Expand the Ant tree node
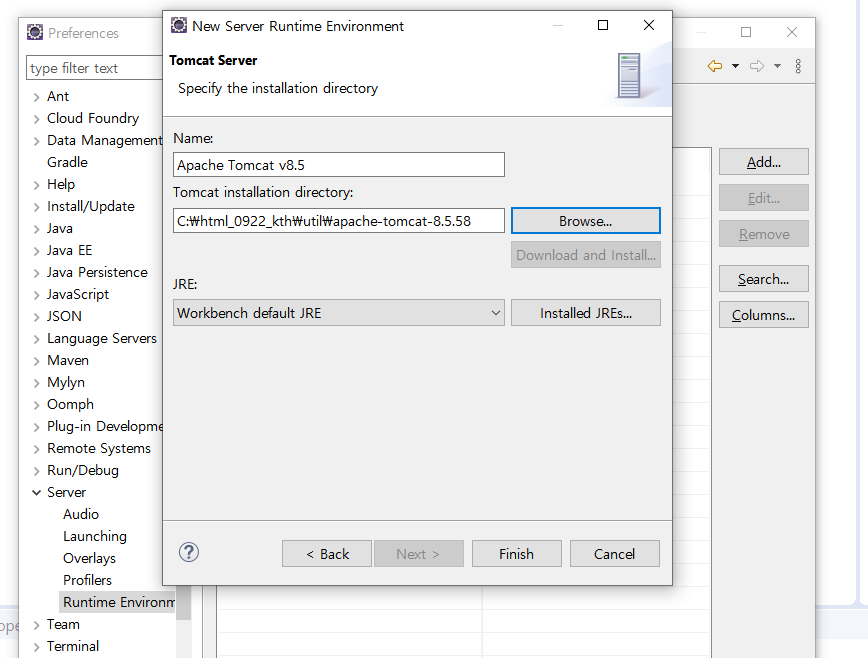868x658 pixels. (x=37, y=97)
